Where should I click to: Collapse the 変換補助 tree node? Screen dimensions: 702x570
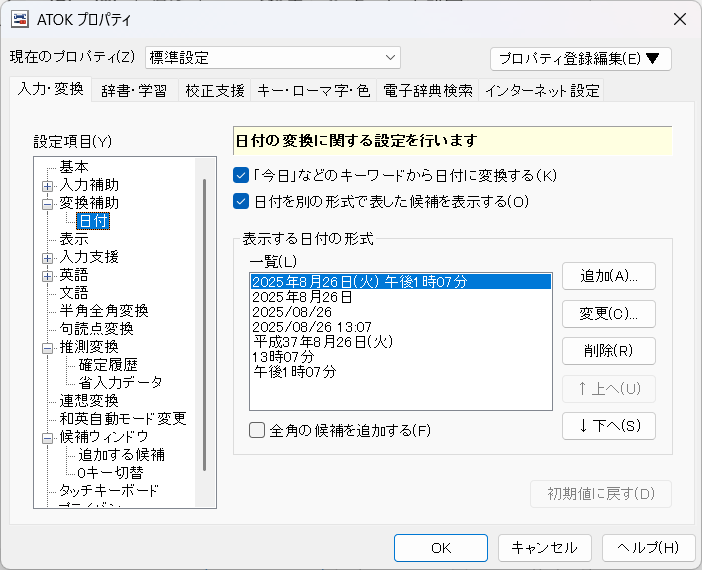(47, 204)
